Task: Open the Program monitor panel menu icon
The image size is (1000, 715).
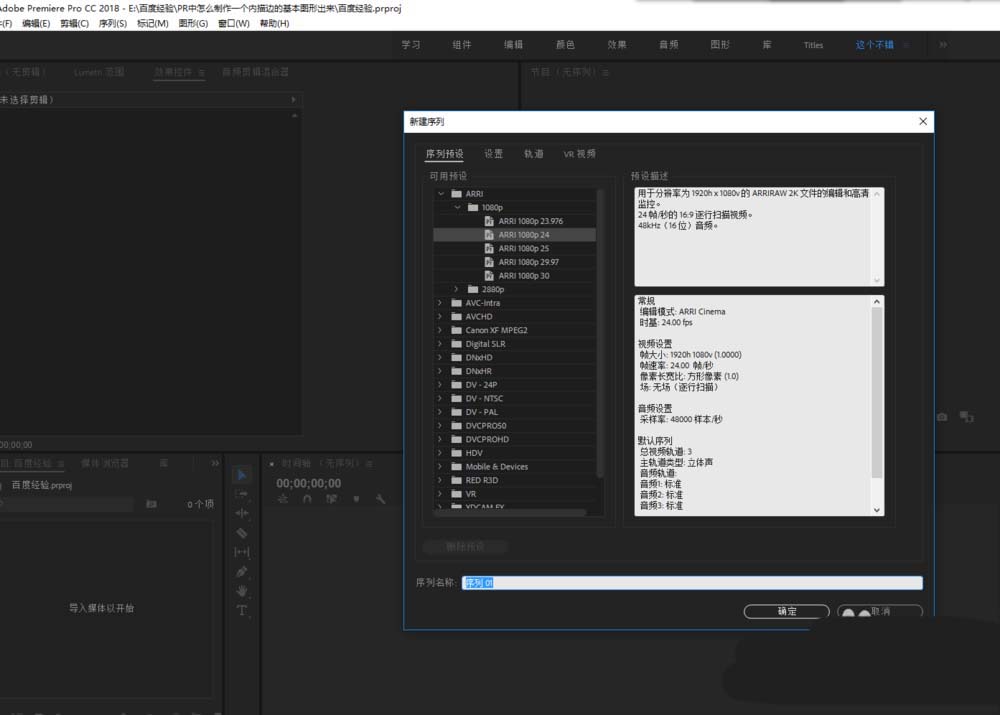Action: pos(605,73)
